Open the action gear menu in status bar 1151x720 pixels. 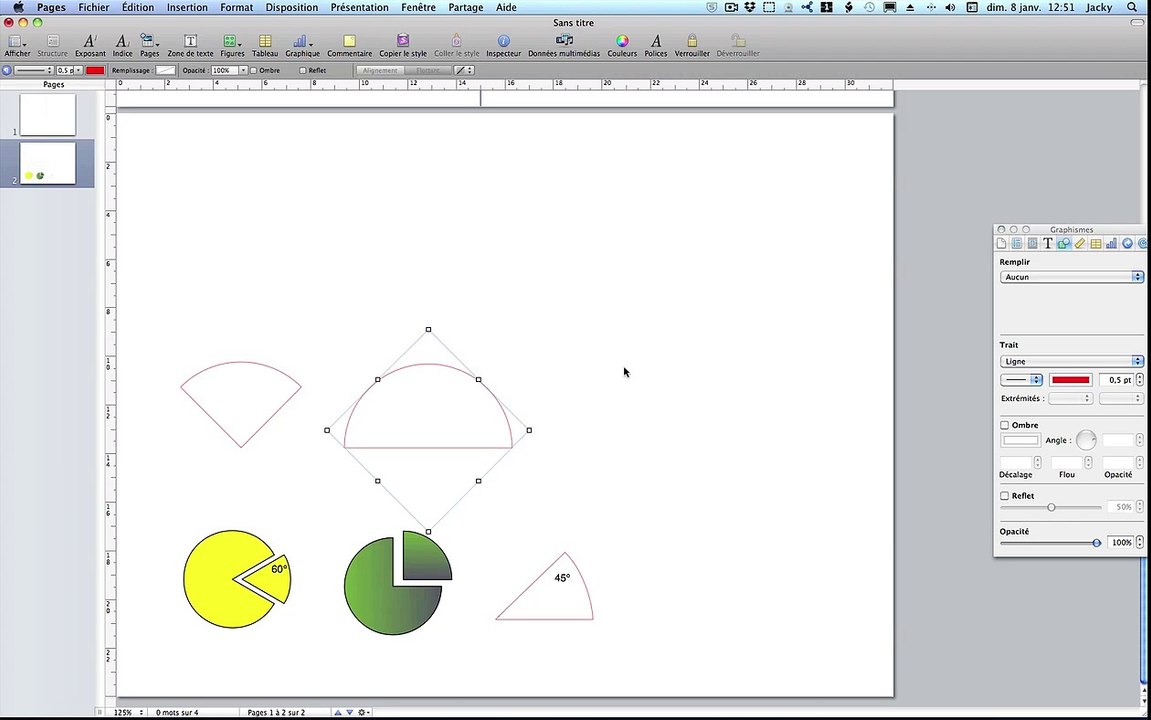(x=363, y=712)
